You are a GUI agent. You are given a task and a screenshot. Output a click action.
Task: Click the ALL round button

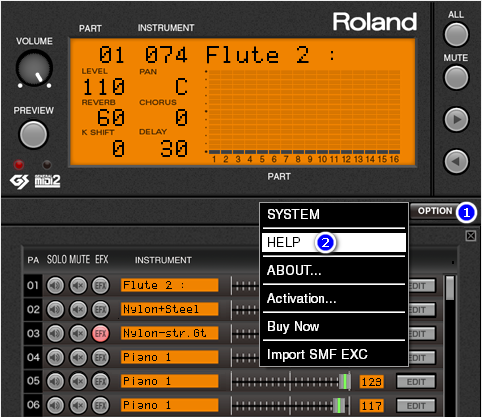point(456,34)
